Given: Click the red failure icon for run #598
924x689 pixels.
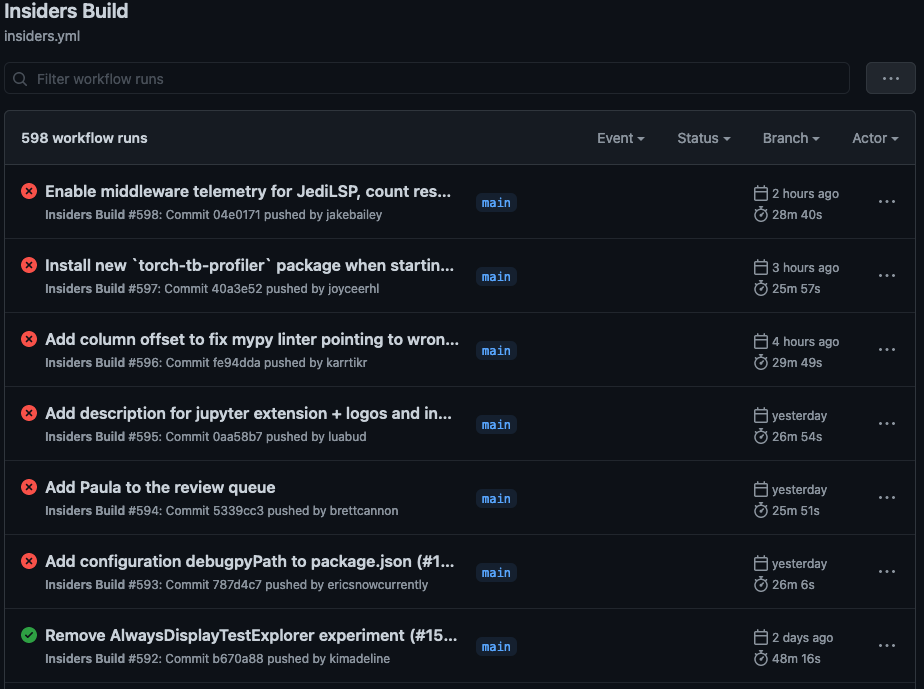Looking at the screenshot, I should (x=28, y=191).
